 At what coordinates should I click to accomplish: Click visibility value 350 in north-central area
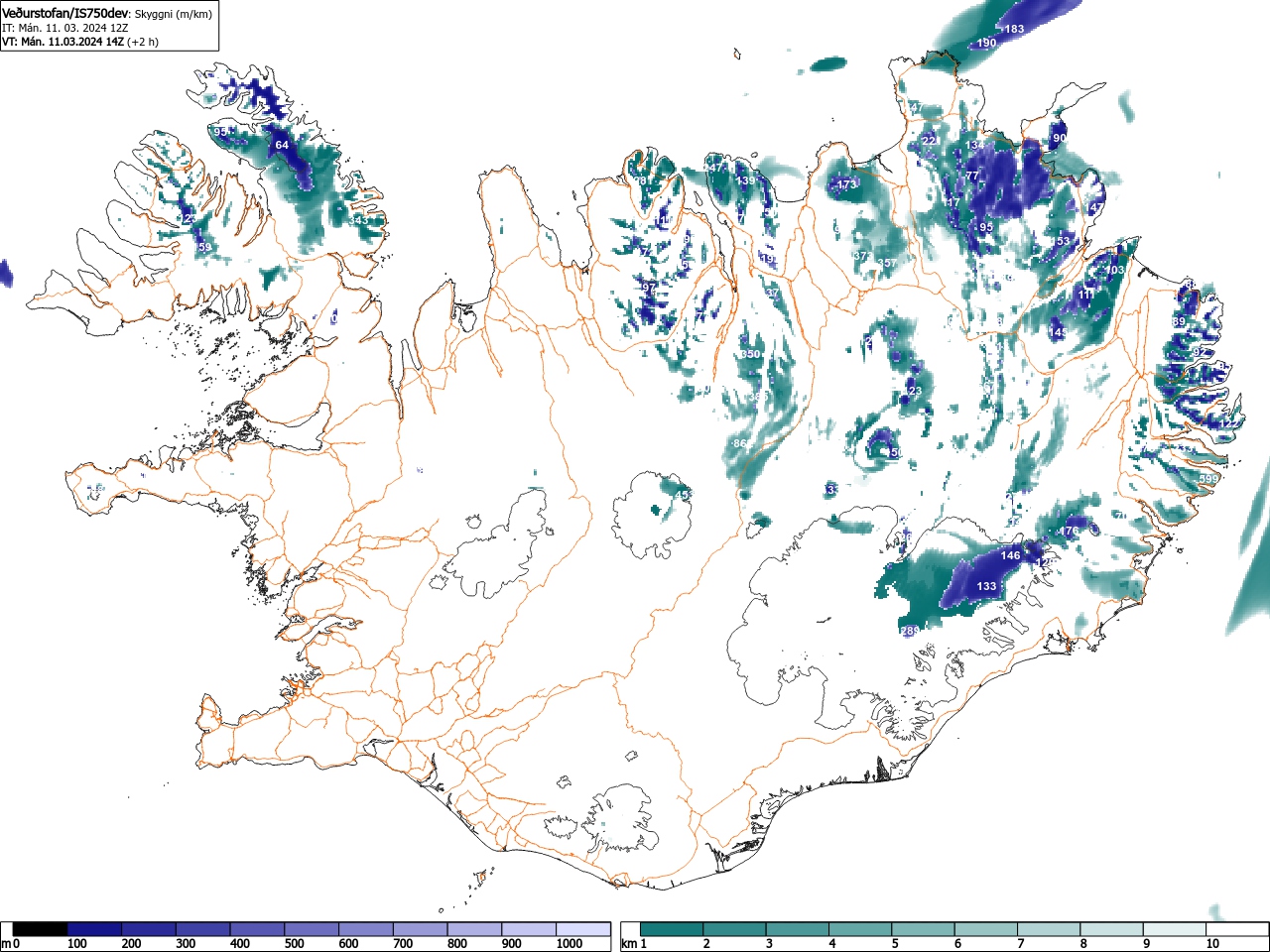[x=750, y=354]
